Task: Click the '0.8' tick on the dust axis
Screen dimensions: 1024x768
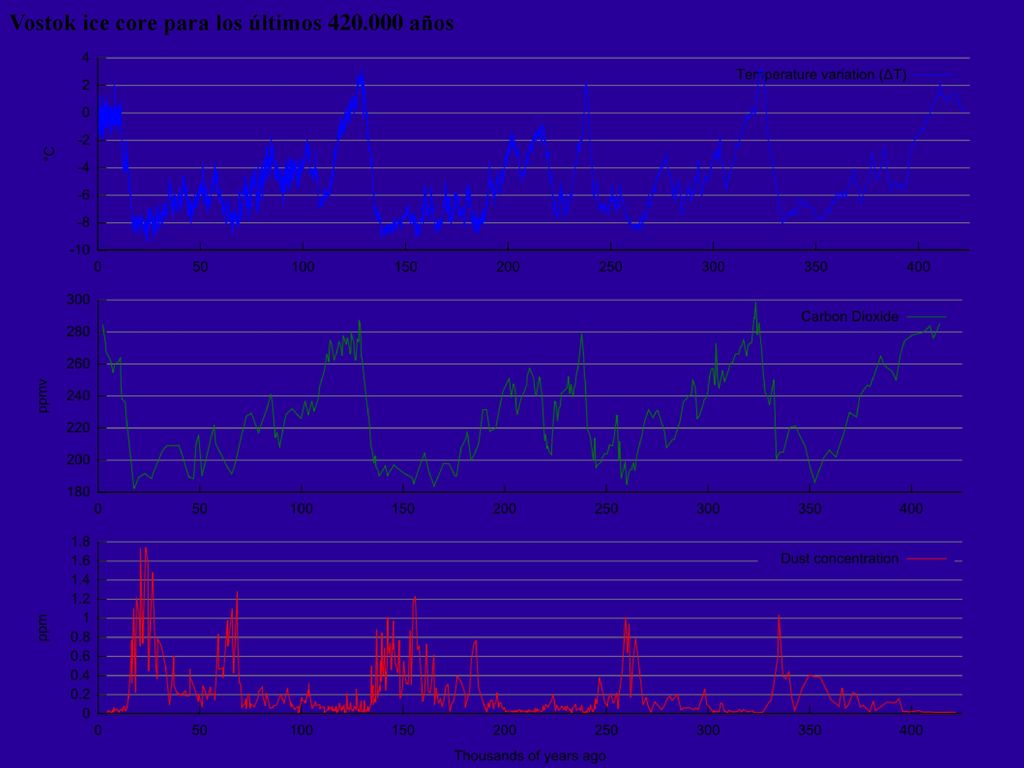Action: tap(81, 637)
